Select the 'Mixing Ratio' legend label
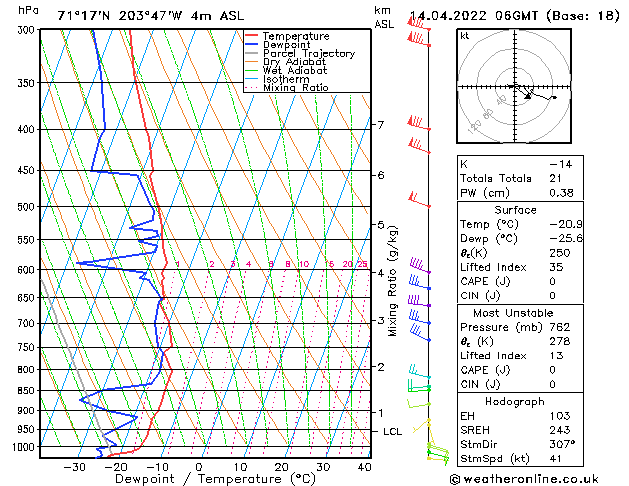629x486 pixels. click(x=296, y=87)
